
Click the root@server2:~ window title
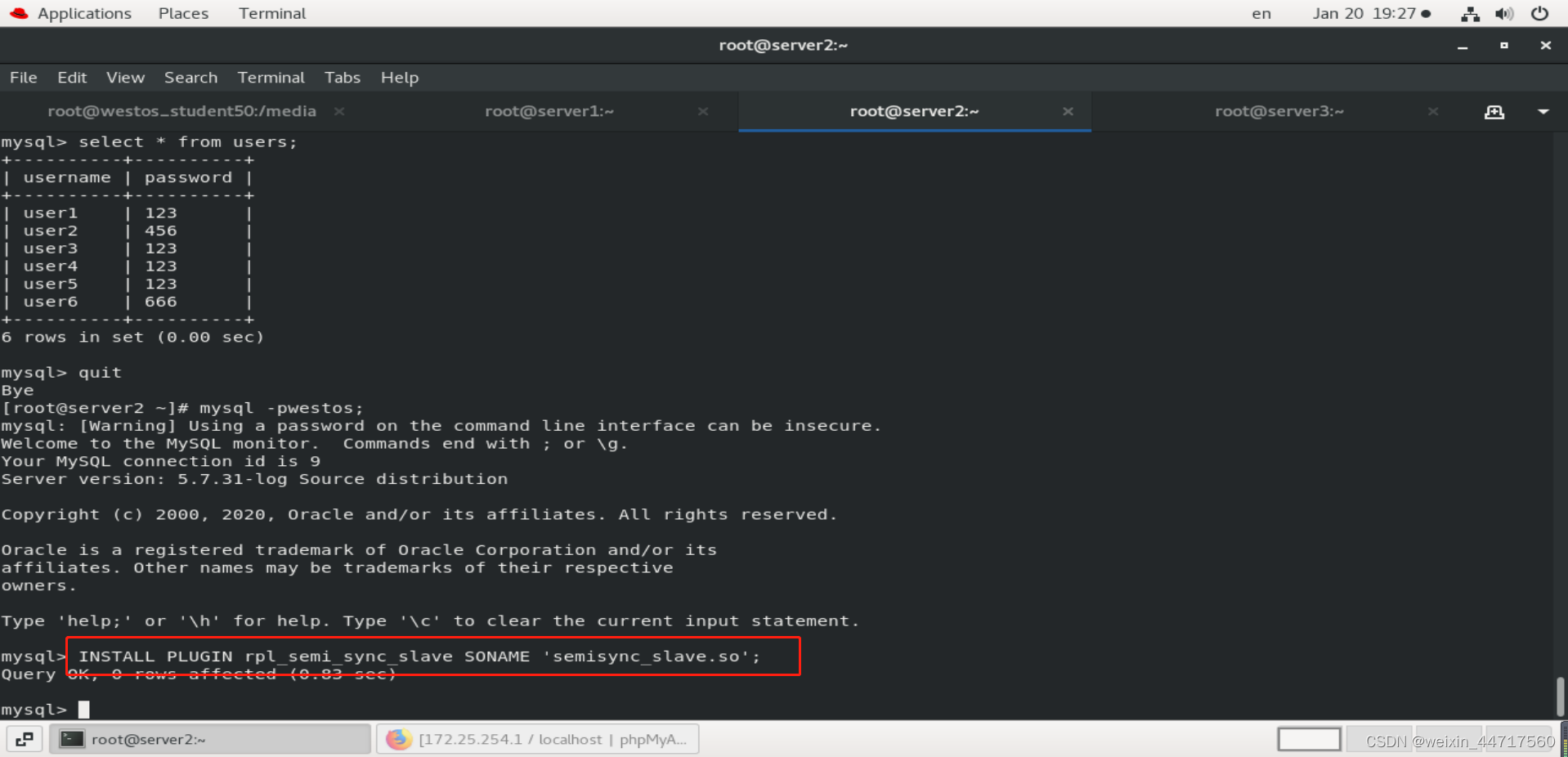[x=783, y=46]
